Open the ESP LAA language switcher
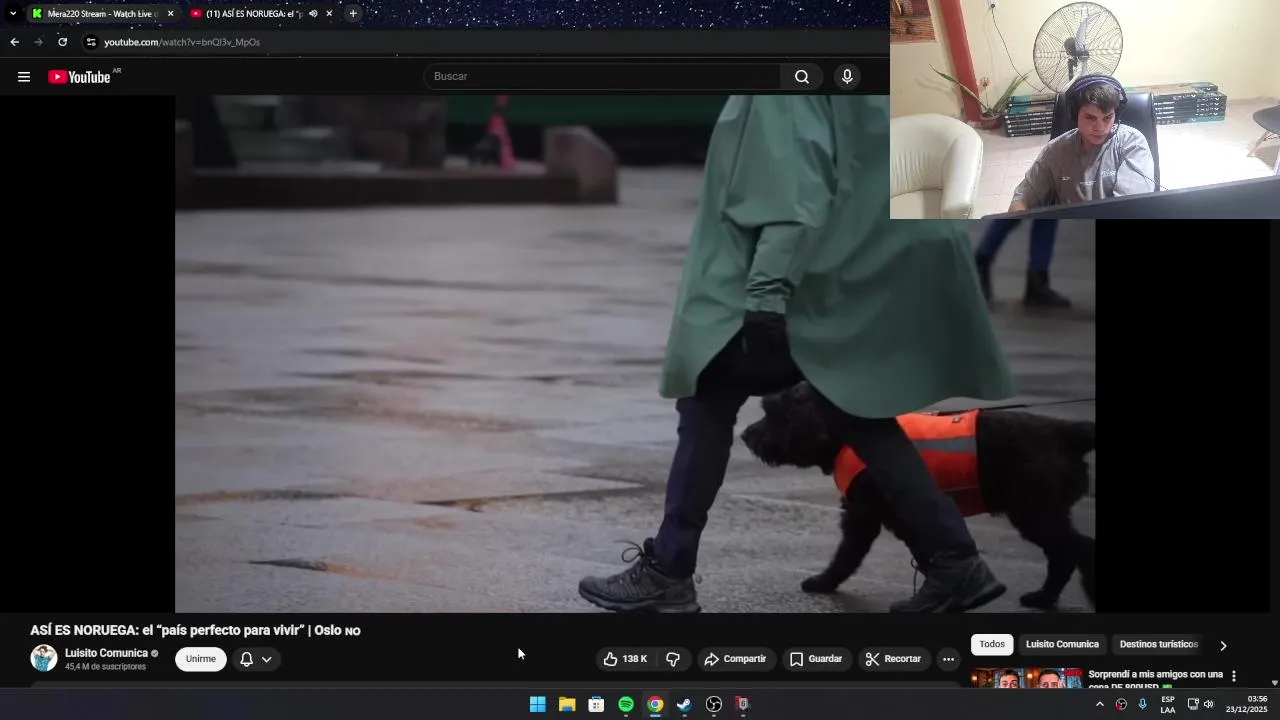Screen dimensions: 1280x720 (x=1168, y=704)
